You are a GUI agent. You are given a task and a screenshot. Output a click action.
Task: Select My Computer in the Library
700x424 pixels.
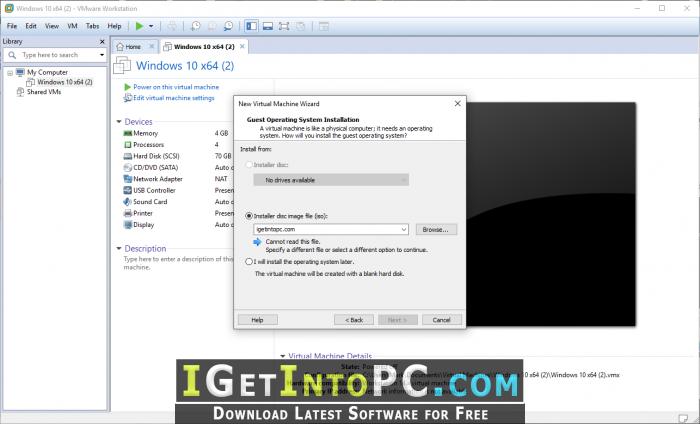tap(47, 72)
